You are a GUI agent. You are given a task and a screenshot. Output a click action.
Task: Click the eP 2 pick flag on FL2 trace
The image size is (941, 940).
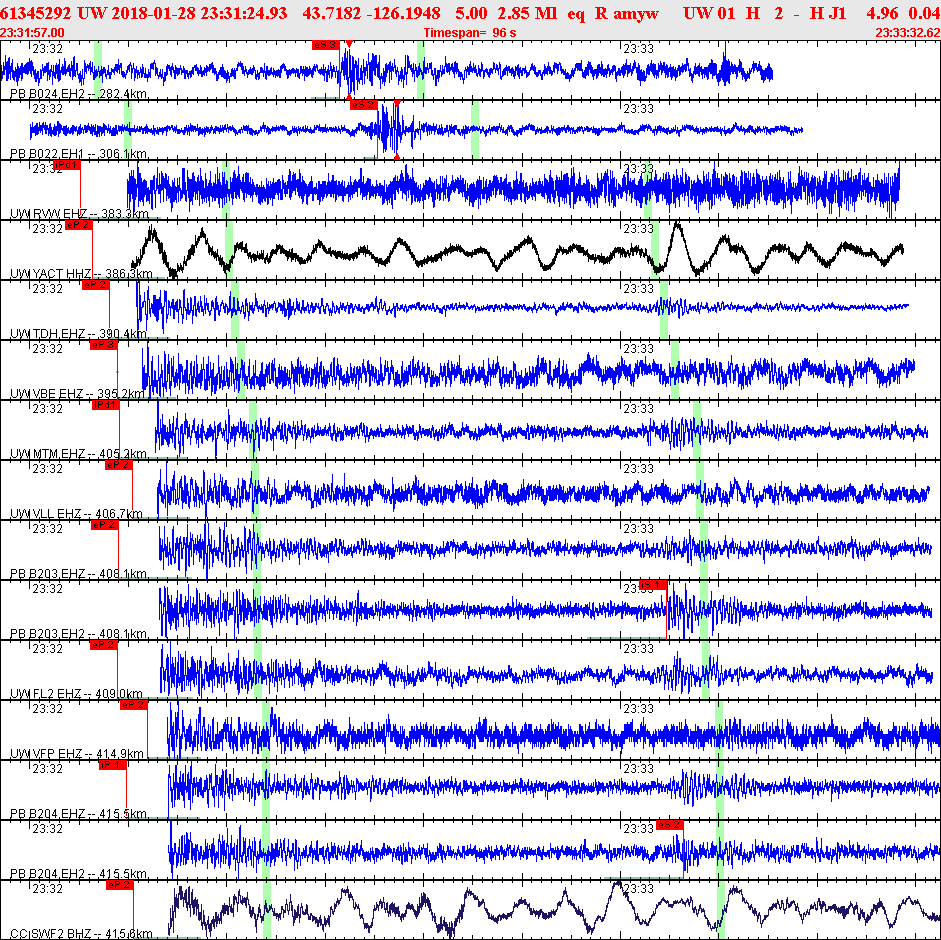coord(104,645)
